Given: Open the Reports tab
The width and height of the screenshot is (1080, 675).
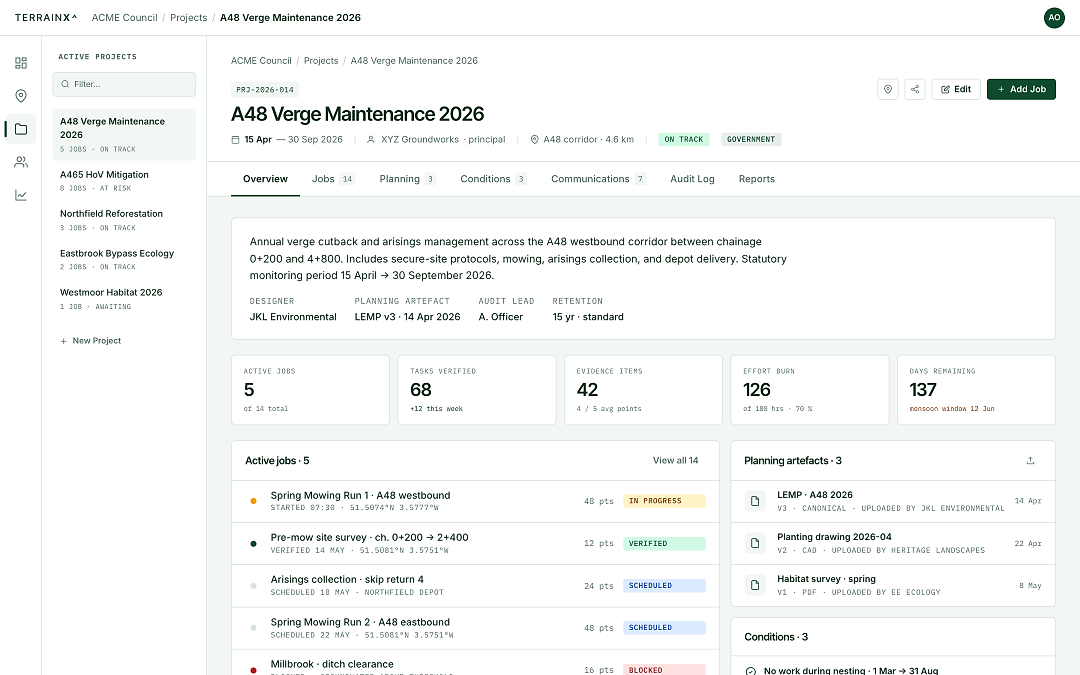Looking at the screenshot, I should pos(756,179).
